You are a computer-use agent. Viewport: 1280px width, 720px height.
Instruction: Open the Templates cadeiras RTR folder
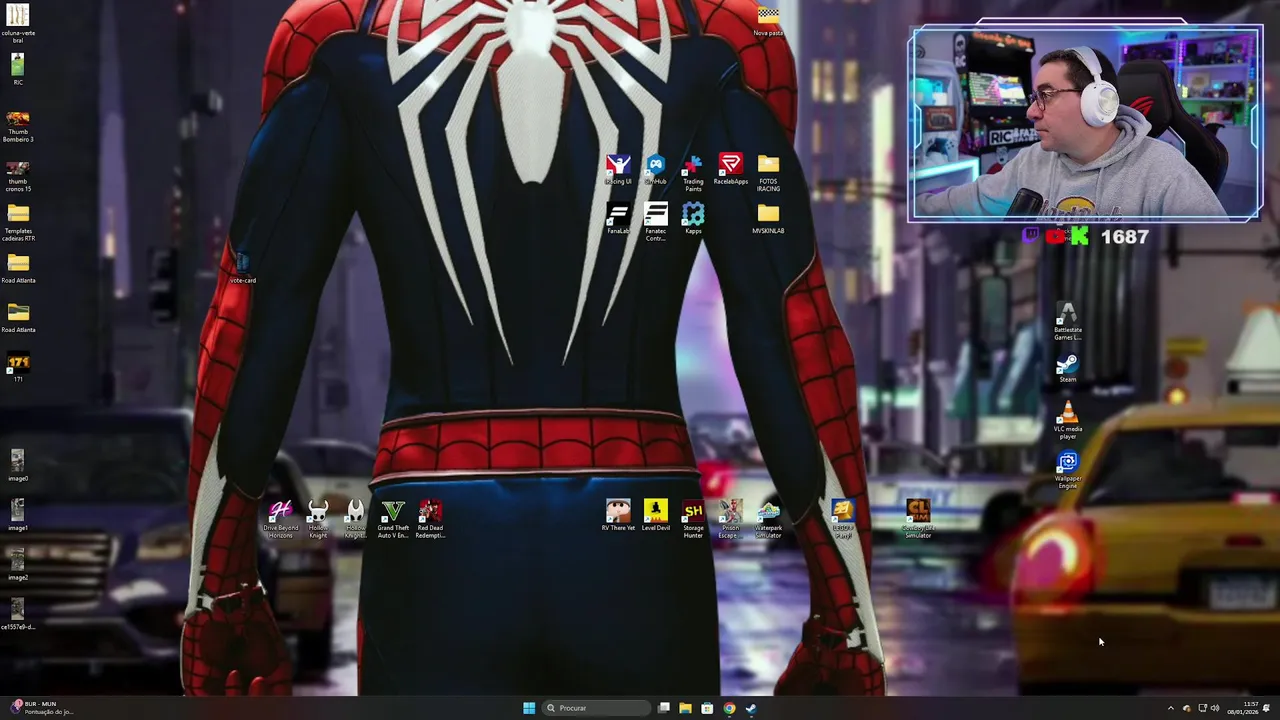18,224
